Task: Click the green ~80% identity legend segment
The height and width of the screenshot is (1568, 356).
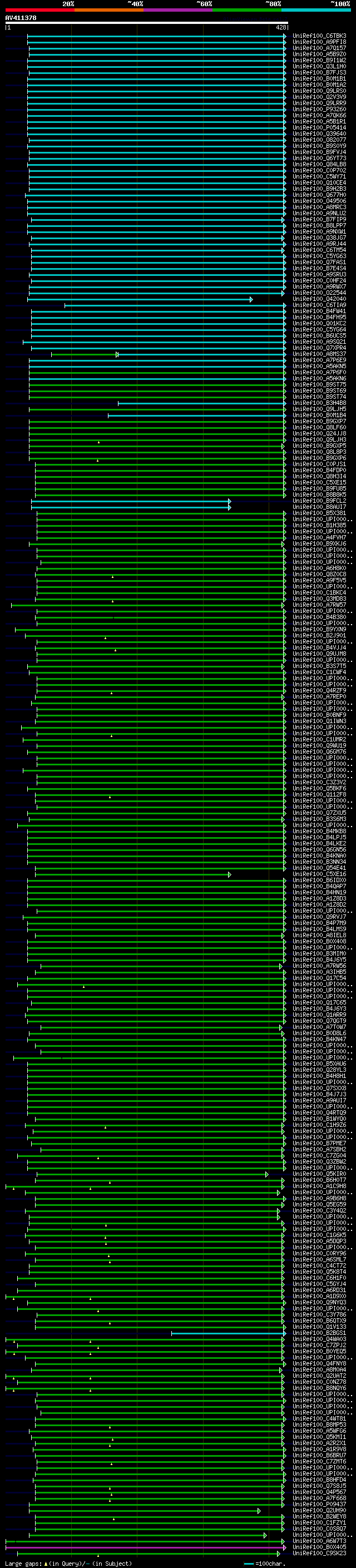Action: [247, 10]
